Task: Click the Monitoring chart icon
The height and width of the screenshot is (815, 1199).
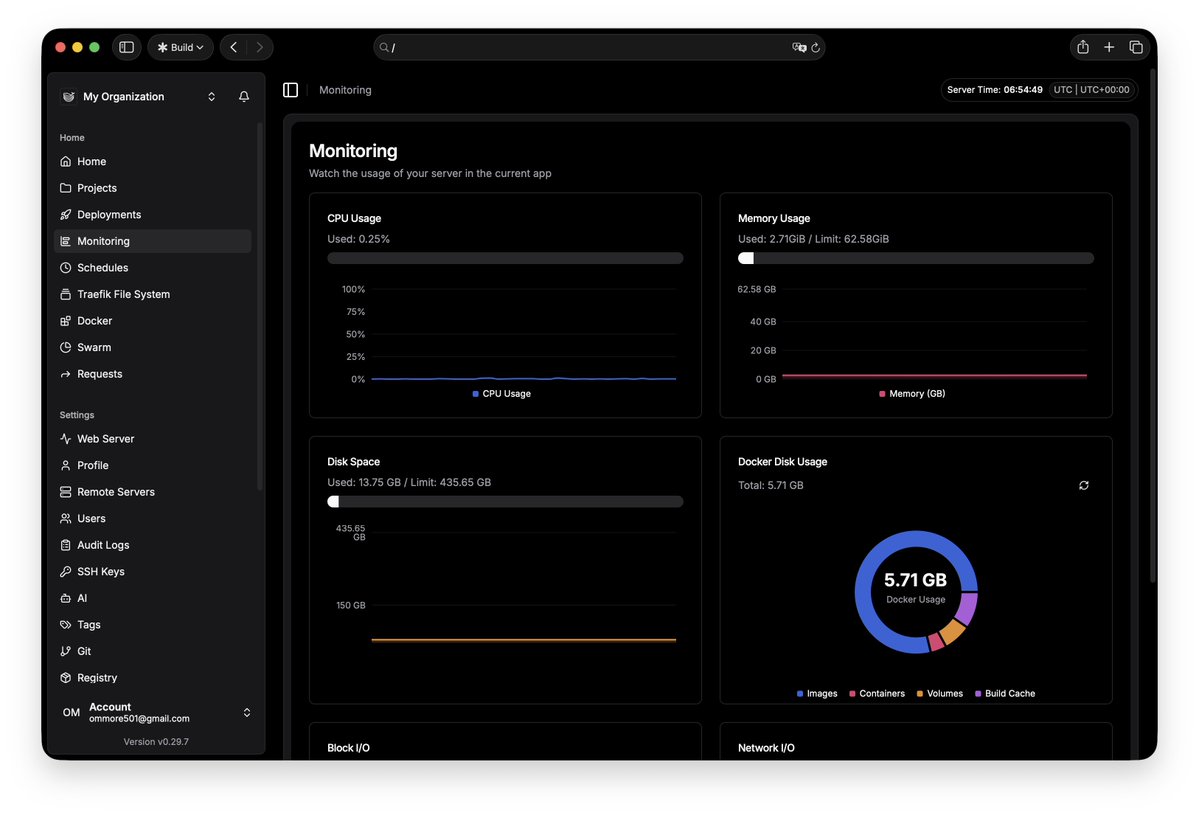Action: point(66,241)
